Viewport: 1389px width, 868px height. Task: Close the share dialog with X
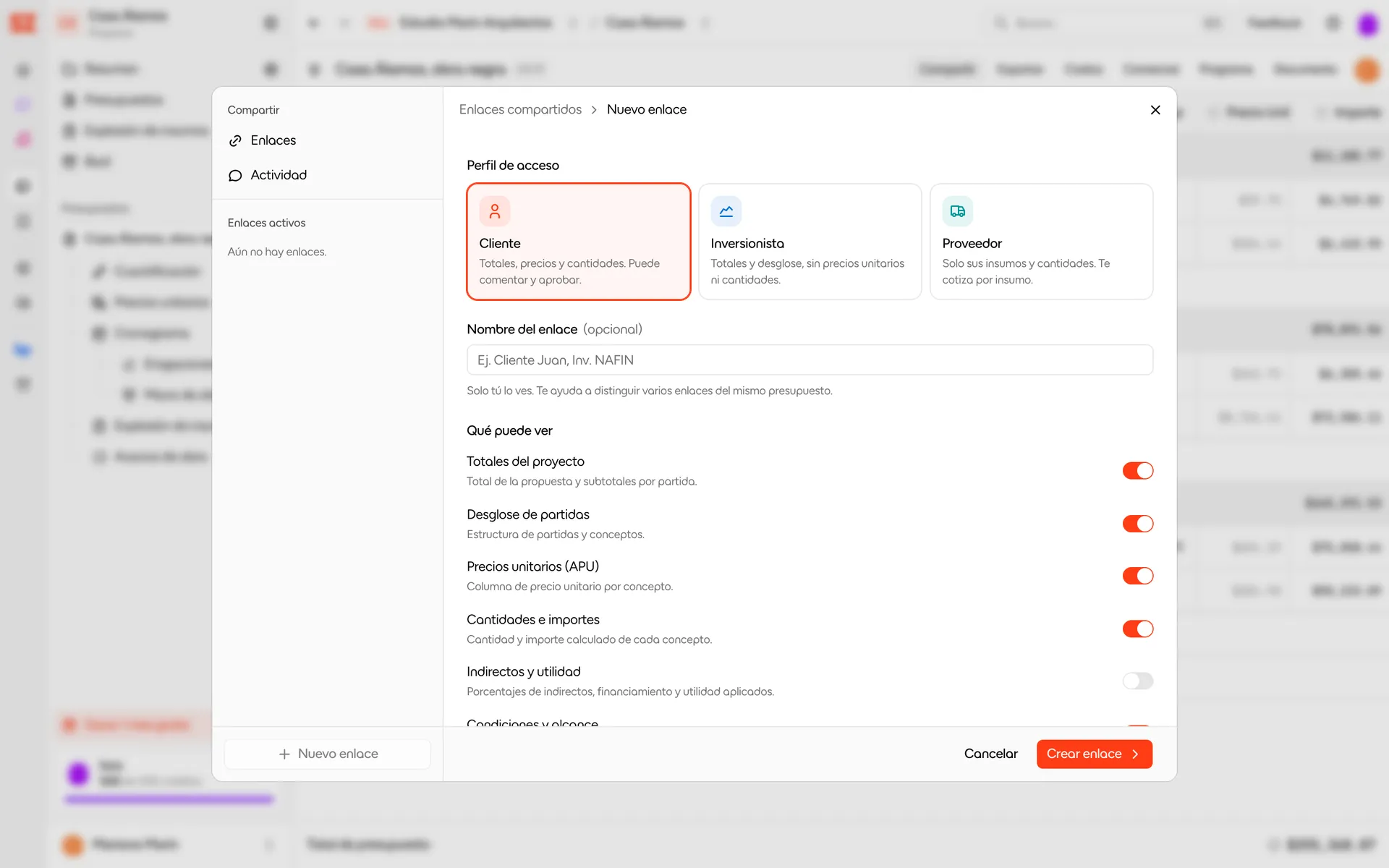click(x=1155, y=110)
